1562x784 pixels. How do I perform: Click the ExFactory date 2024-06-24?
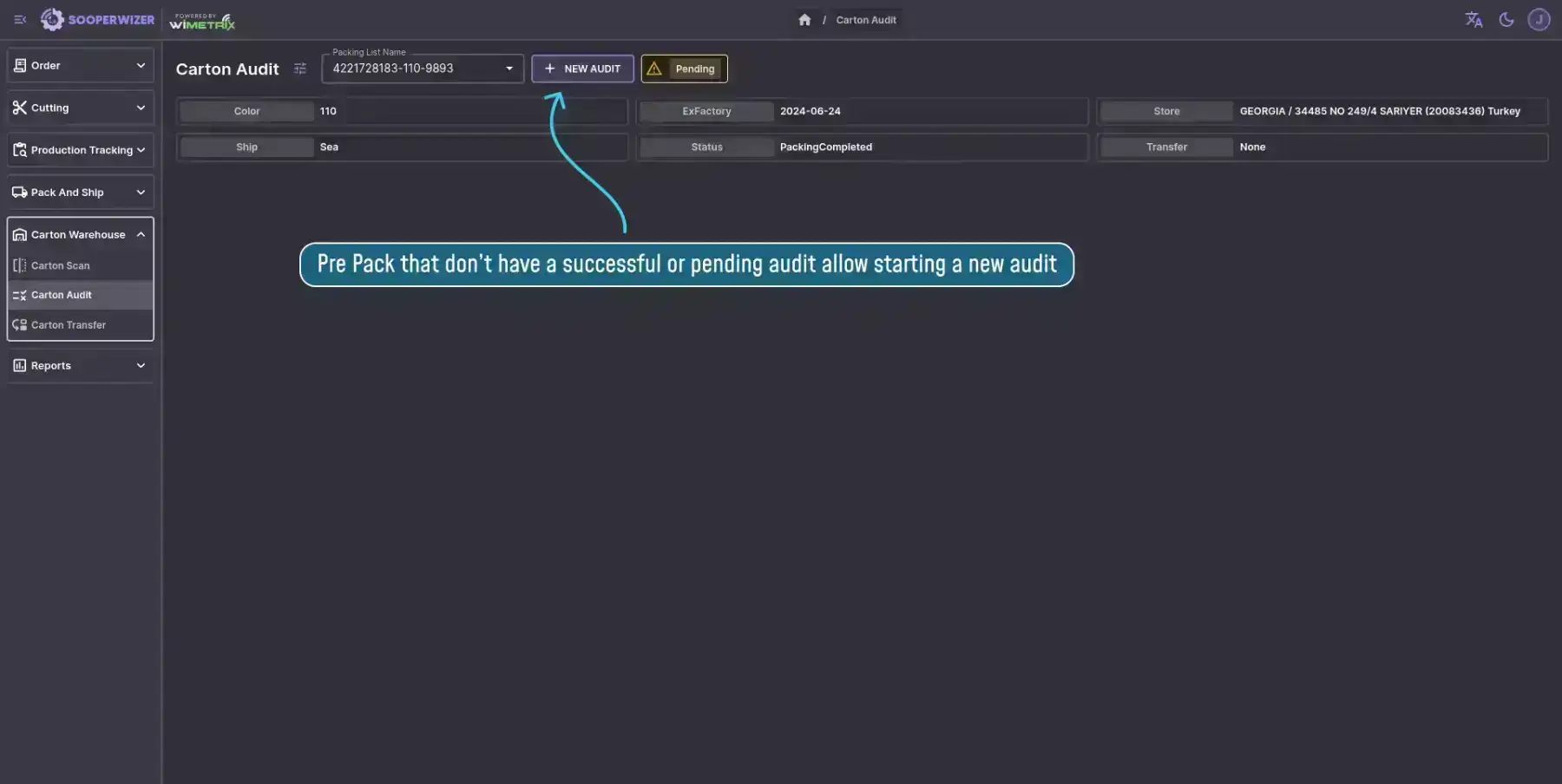[811, 111]
